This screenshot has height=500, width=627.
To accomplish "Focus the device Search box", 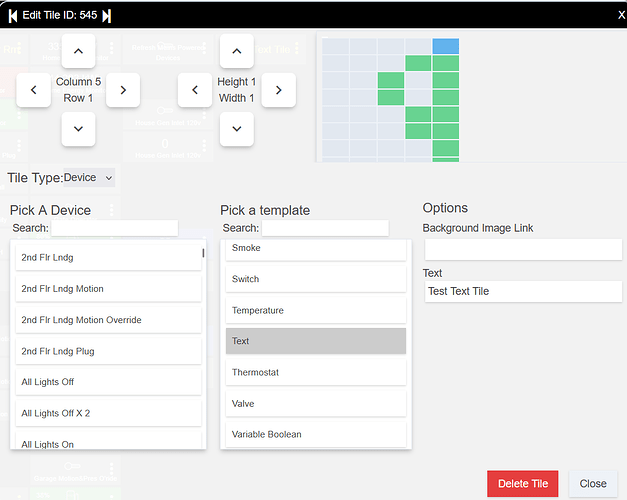I will coord(114,228).
